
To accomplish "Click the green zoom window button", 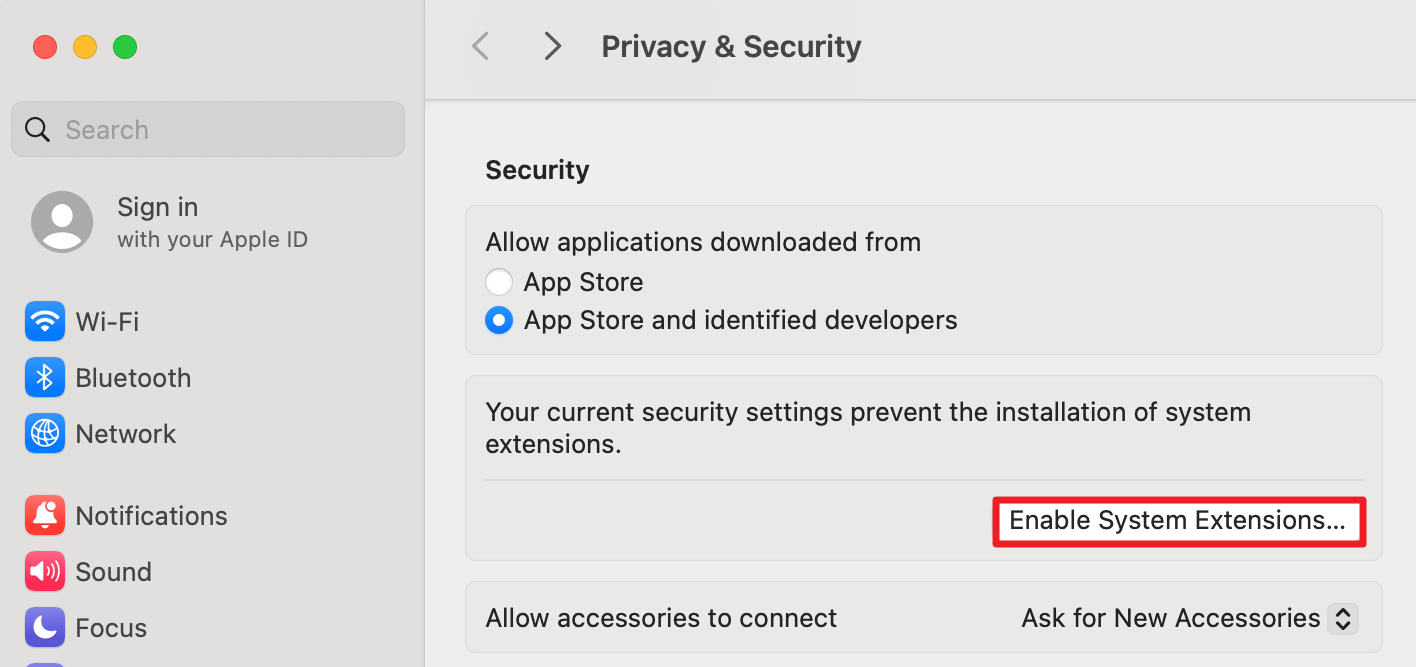I will 125,47.
